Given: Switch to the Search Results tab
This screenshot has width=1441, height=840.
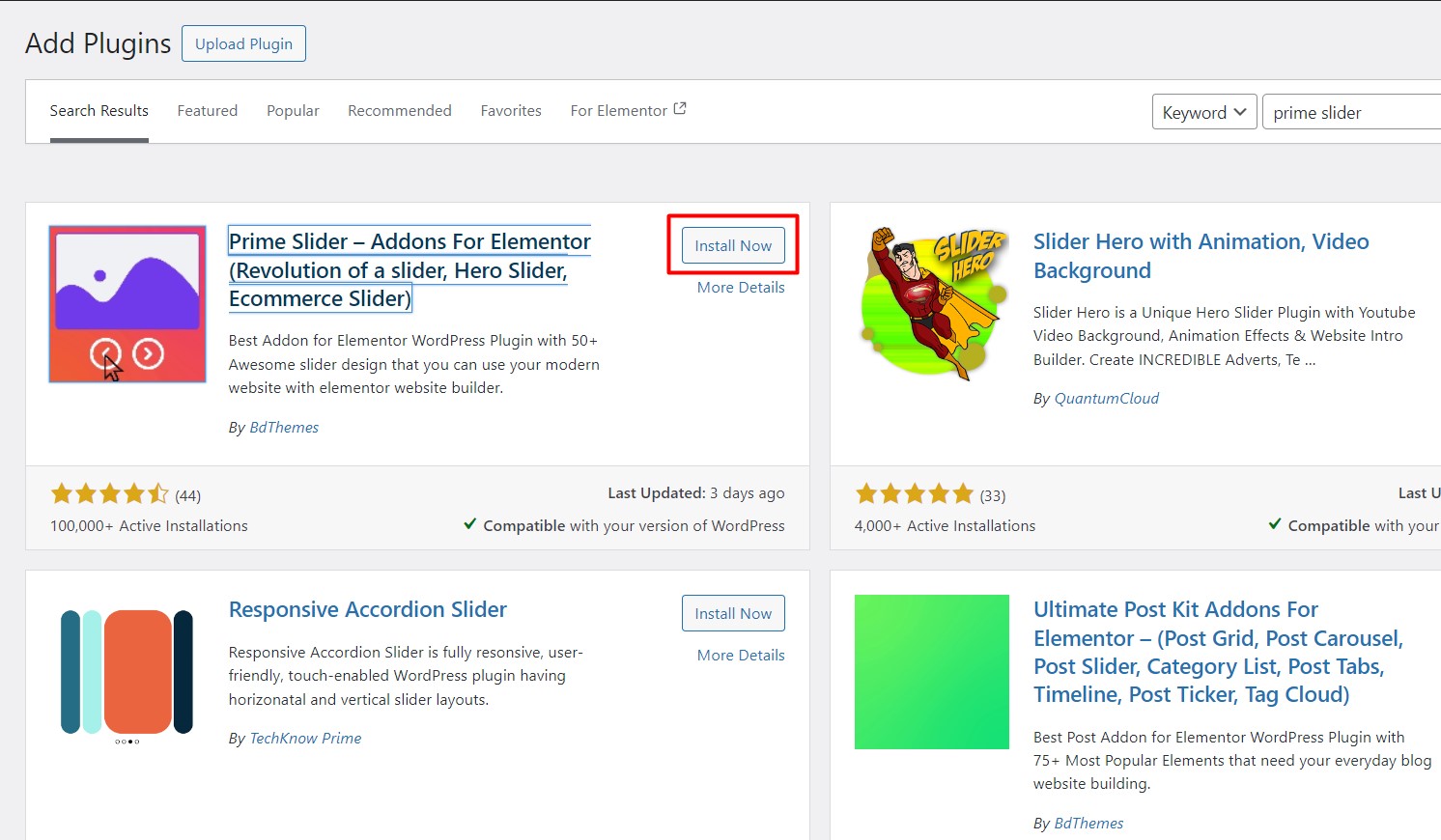Looking at the screenshot, I should pyautogui.click(x=99, y=111).
